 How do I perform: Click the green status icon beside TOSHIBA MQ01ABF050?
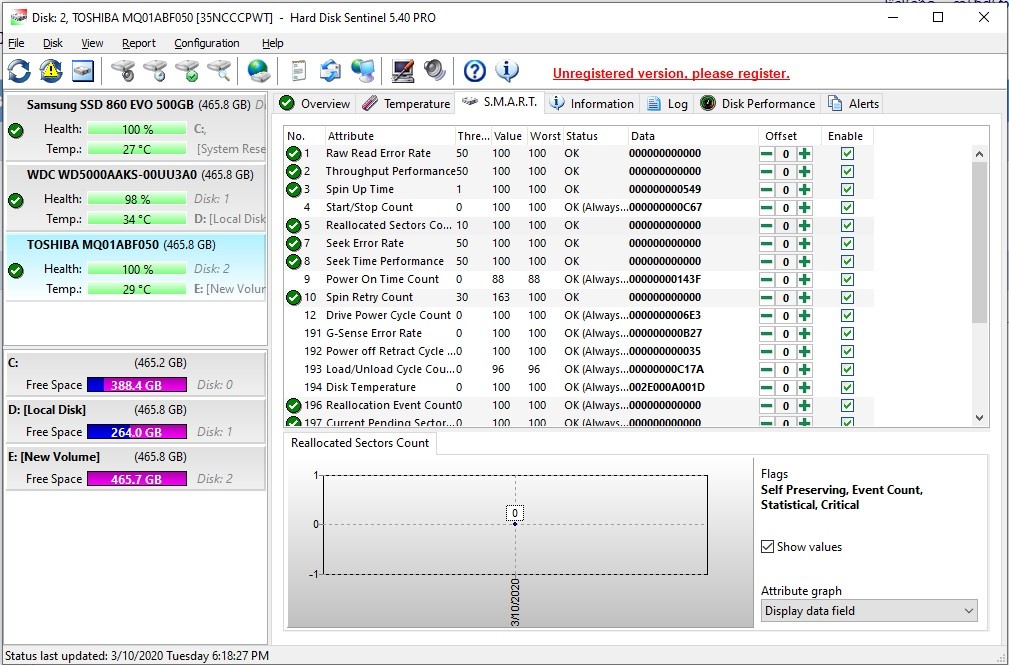tap(16, 271)
